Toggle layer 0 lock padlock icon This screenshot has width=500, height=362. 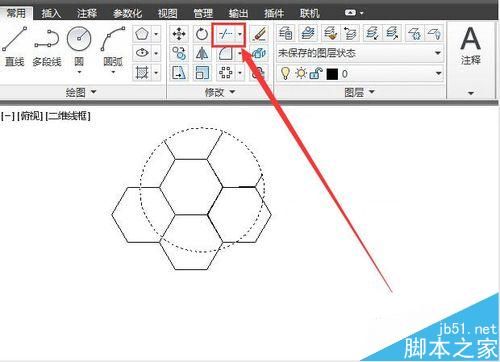(x=315, y=73)
